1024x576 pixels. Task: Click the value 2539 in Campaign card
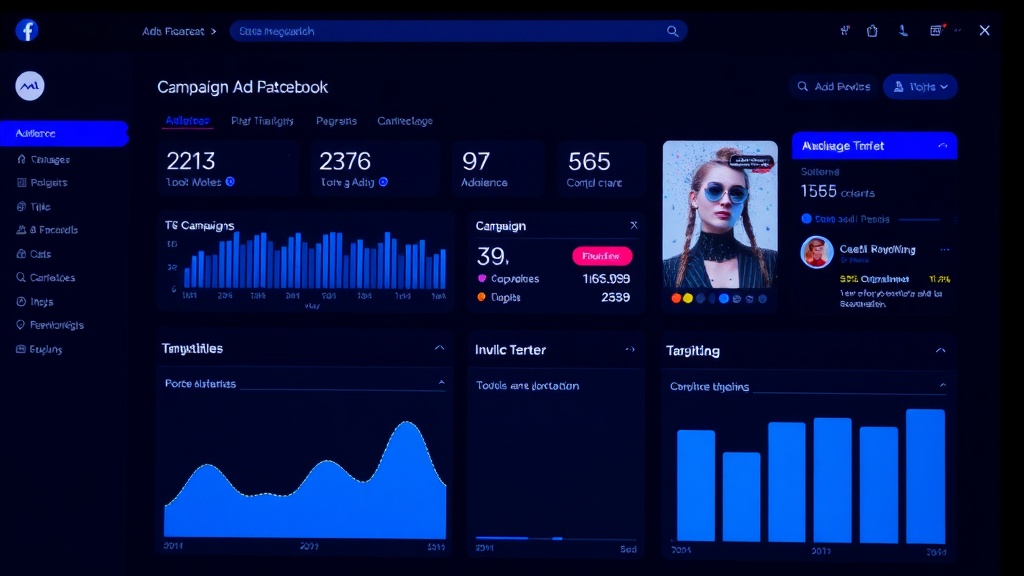(x=615, y=297)
